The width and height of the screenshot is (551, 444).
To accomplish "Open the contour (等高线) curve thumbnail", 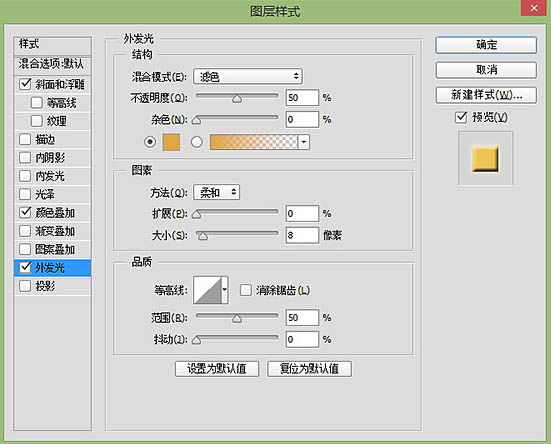I will coord(207,290).
